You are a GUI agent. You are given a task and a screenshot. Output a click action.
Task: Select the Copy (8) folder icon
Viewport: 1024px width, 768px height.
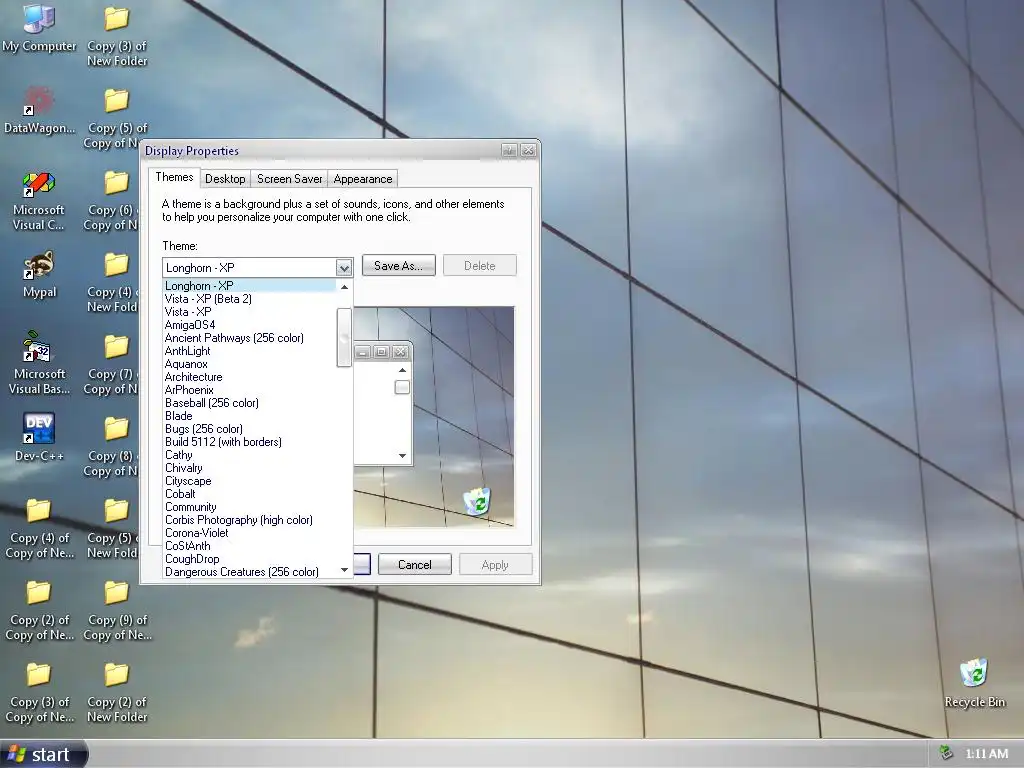(112, 446)
